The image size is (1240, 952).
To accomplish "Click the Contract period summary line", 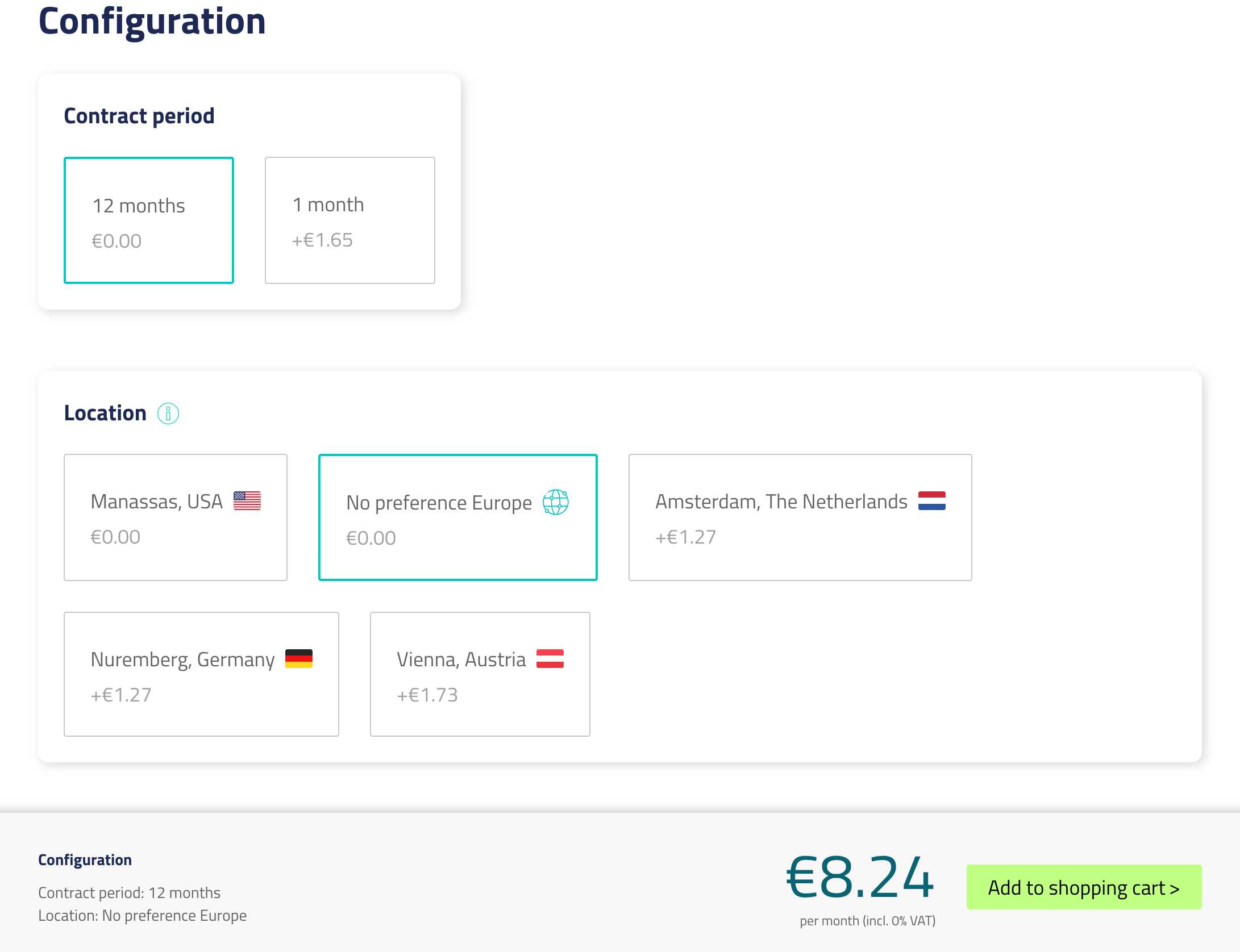I will tap(129, 893).
